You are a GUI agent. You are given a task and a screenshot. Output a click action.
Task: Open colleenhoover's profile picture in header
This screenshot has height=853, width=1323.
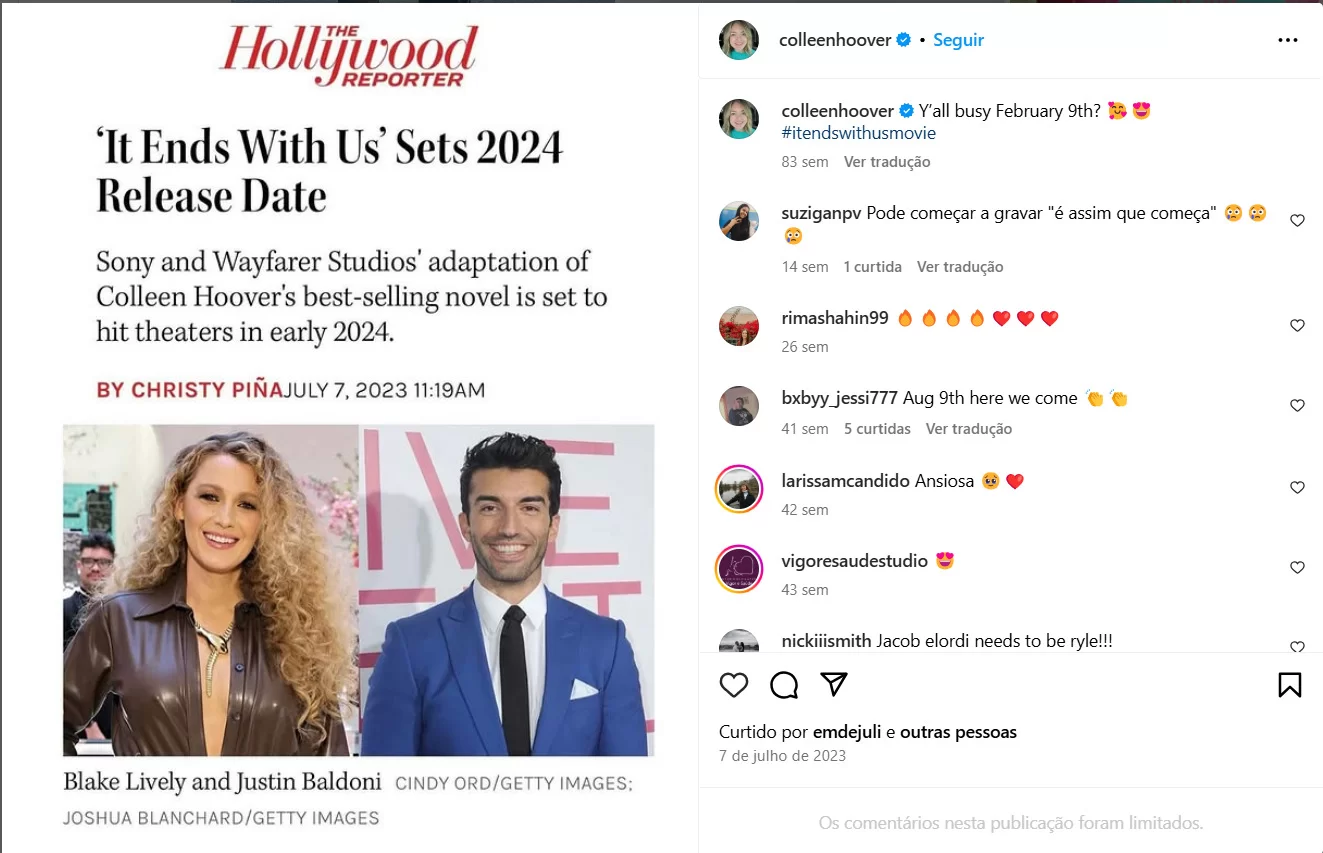coord(739,40)
